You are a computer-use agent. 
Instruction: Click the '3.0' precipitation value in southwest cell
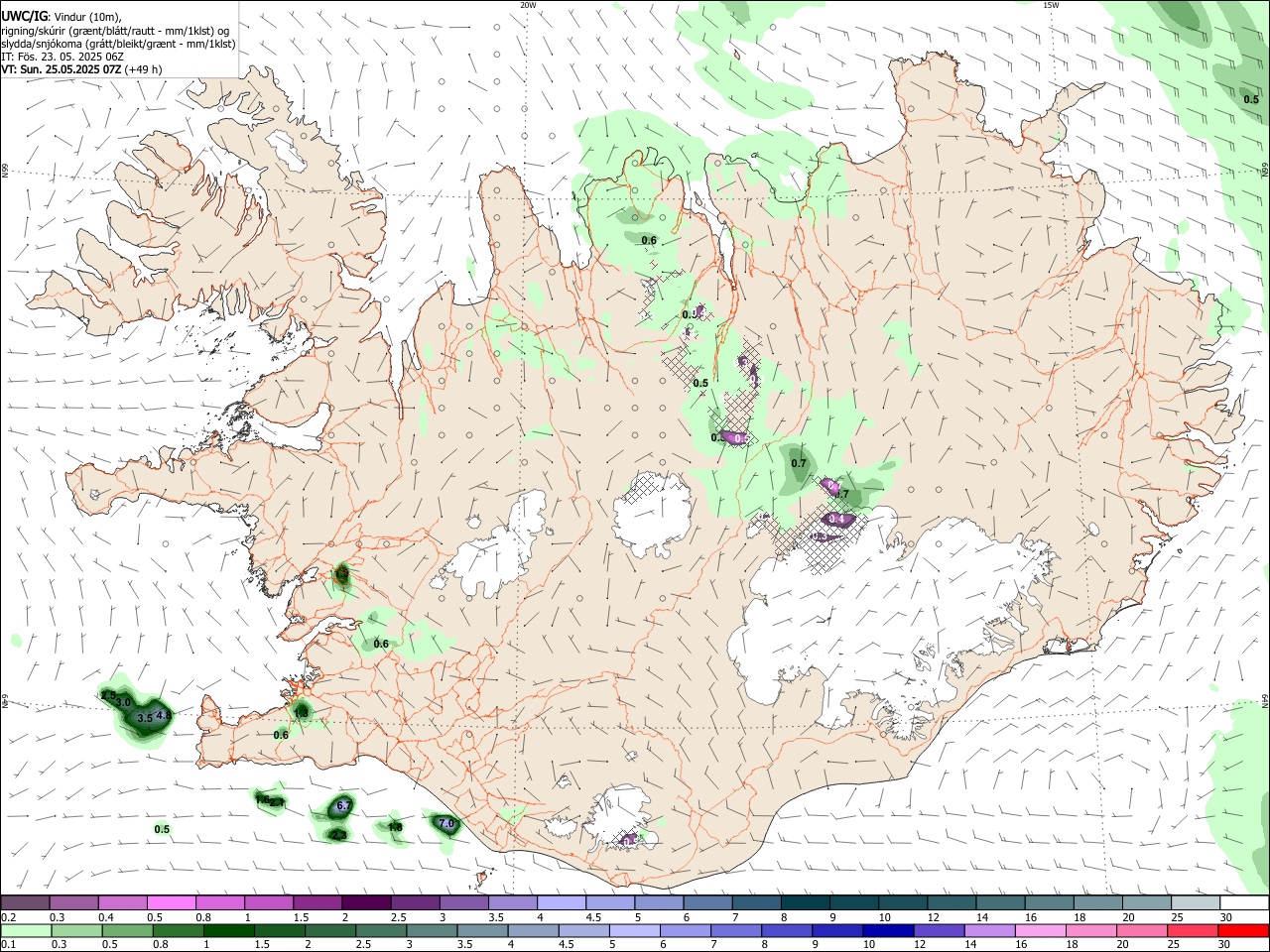(x=124, y=702)
